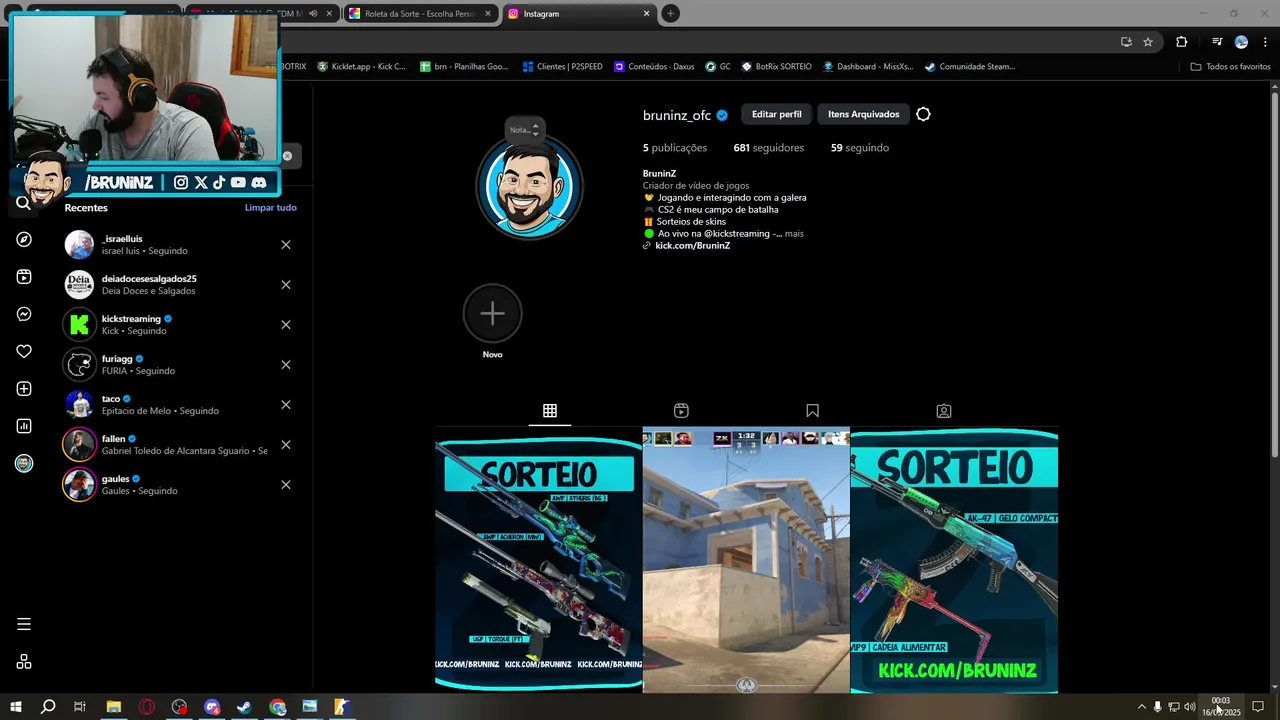1280x720 pixels.
Task: Open profile settings gear icon
Action: click(923, 114)
